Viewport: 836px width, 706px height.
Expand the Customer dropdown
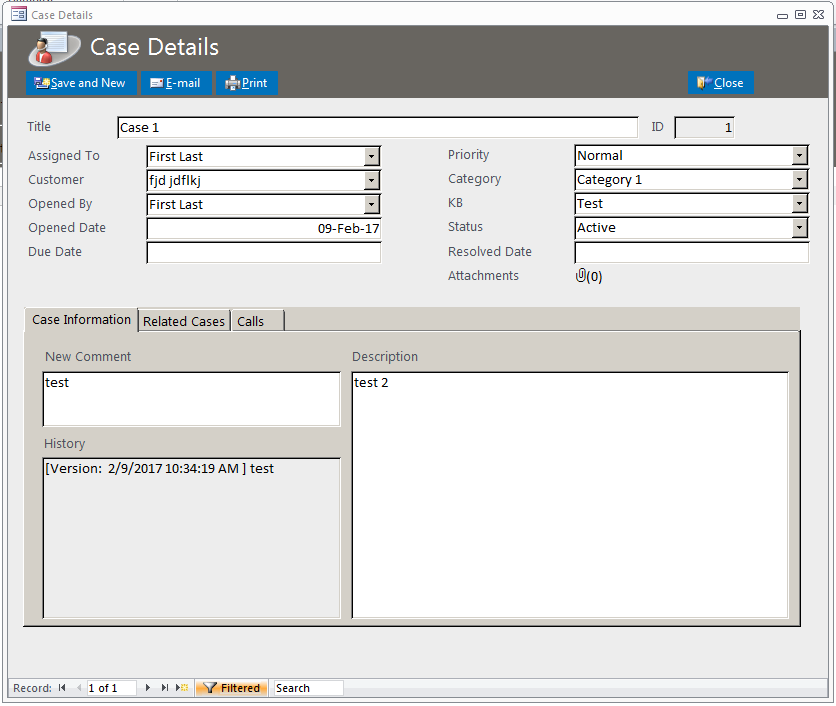[x=372, y=181]
